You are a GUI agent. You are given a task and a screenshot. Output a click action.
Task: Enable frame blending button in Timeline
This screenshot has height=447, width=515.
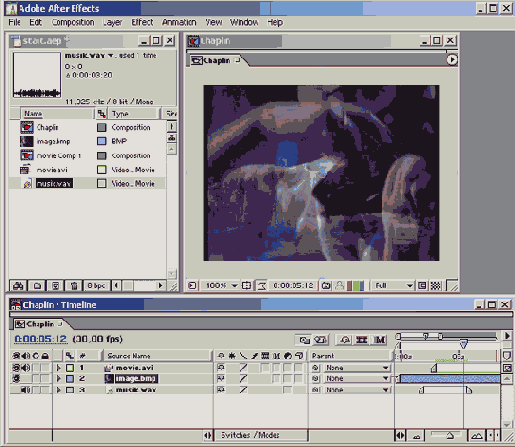pyautogui.click(x=362, y=340)
